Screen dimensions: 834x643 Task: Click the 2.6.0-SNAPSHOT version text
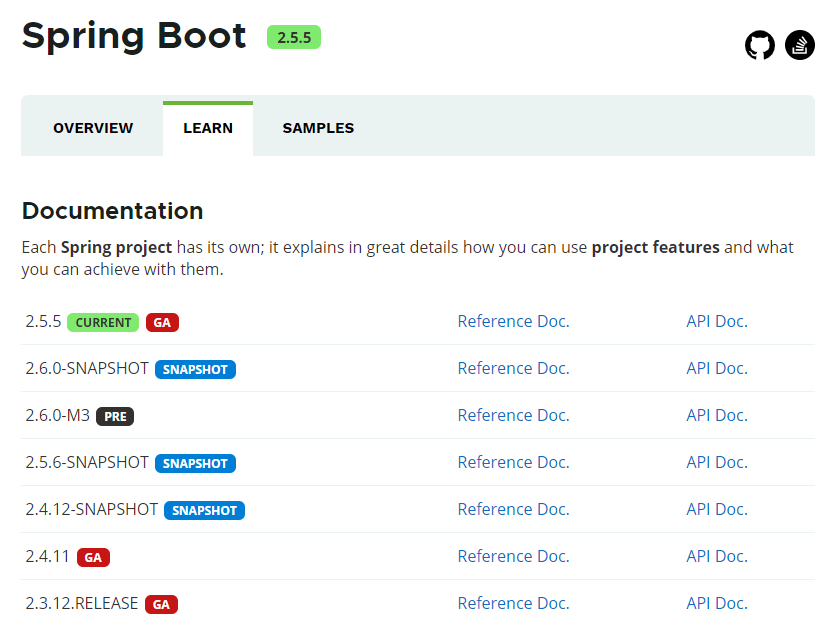pos(87,368)
